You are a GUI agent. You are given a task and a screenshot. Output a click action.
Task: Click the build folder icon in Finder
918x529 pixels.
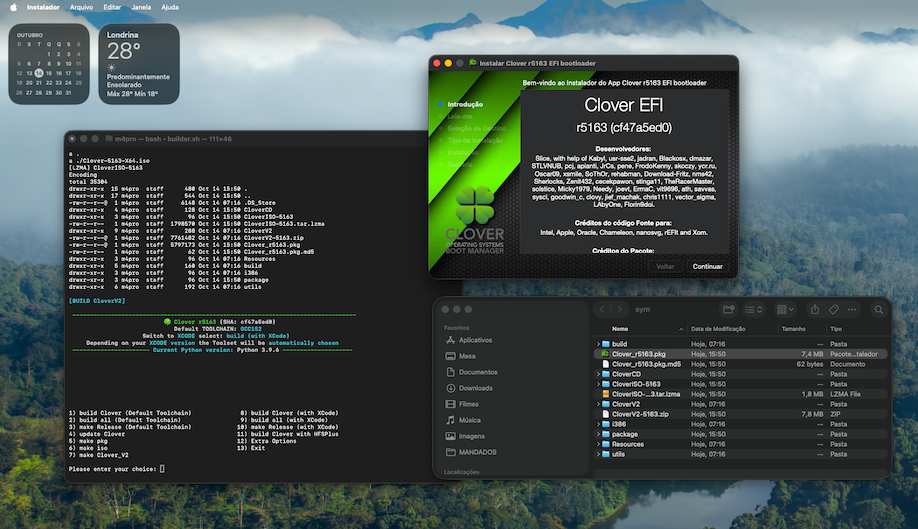606,344
